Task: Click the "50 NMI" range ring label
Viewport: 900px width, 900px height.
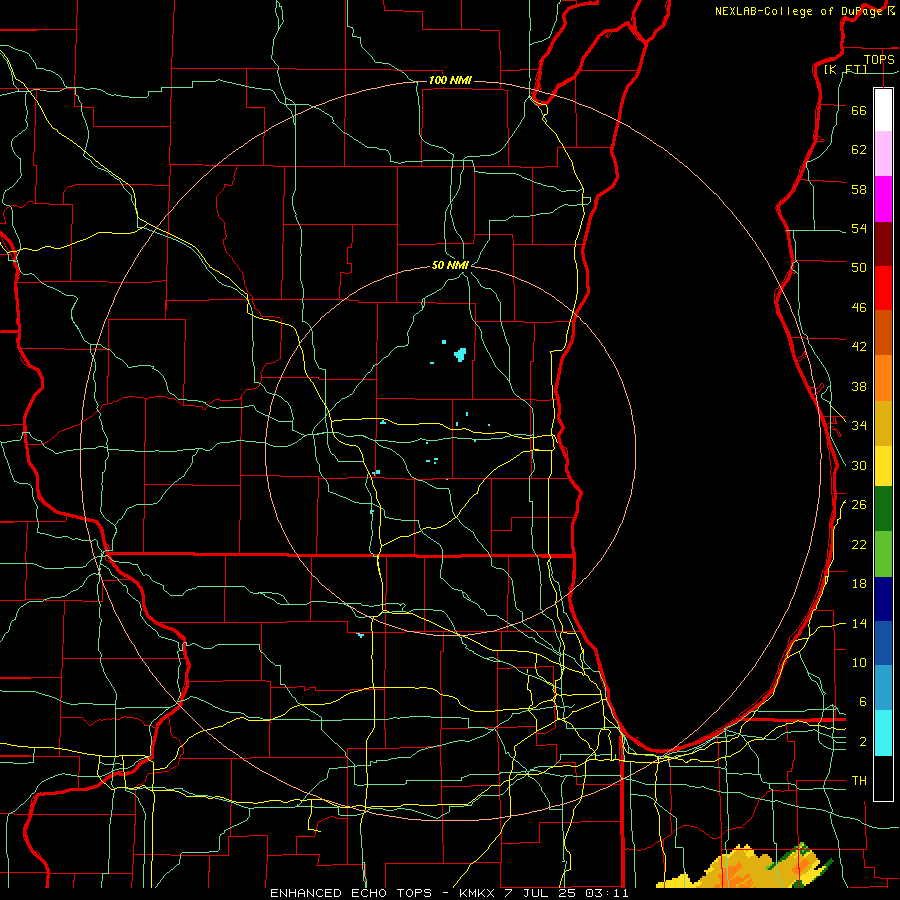Action: pyautogui.click(x=450, y=265)
